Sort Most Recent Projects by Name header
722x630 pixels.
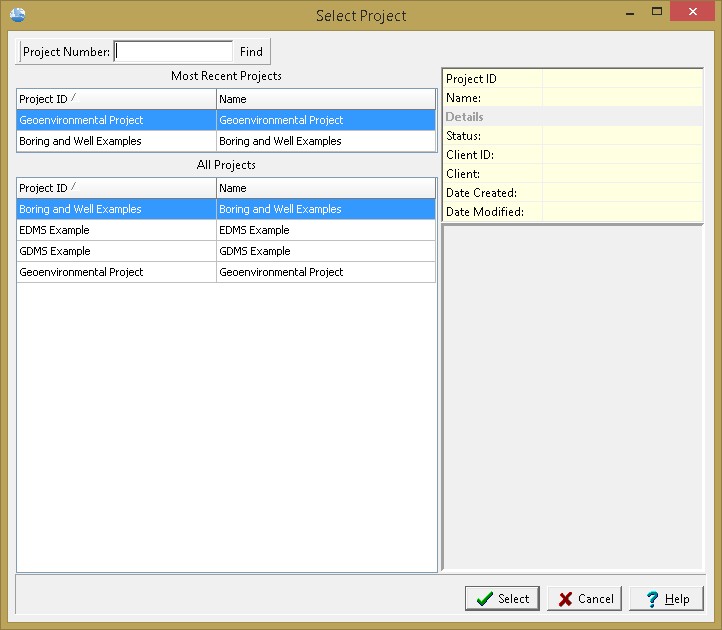pyautogui.click(x=325, y=99)
